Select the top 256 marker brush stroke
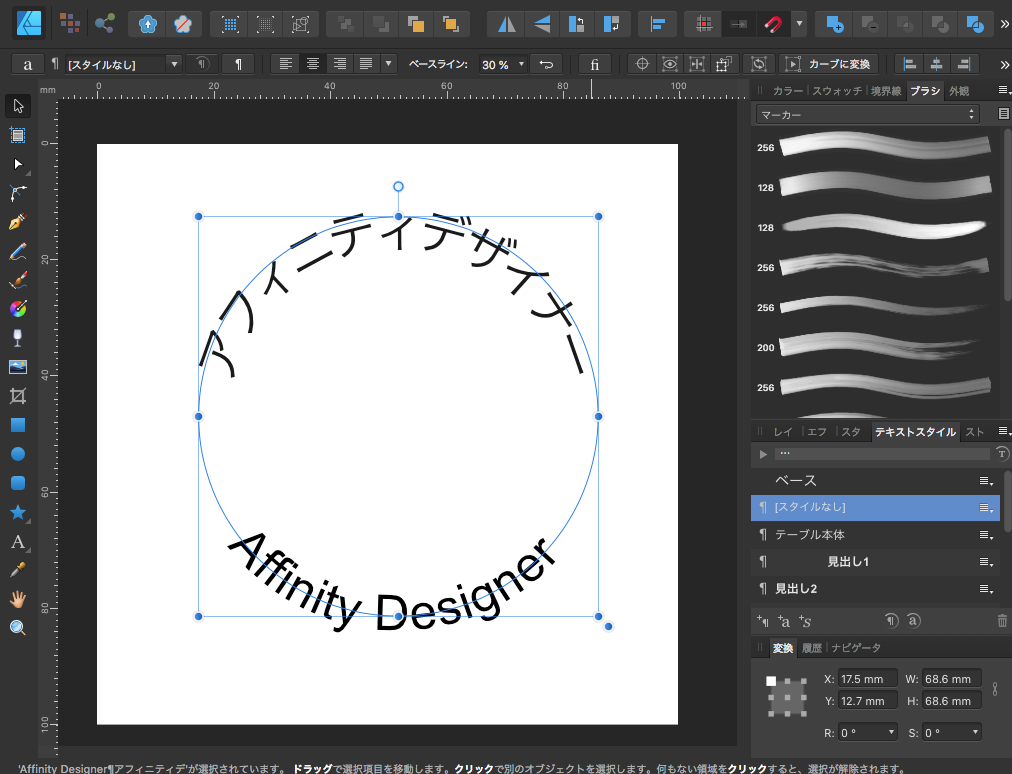 pos(885,145)
